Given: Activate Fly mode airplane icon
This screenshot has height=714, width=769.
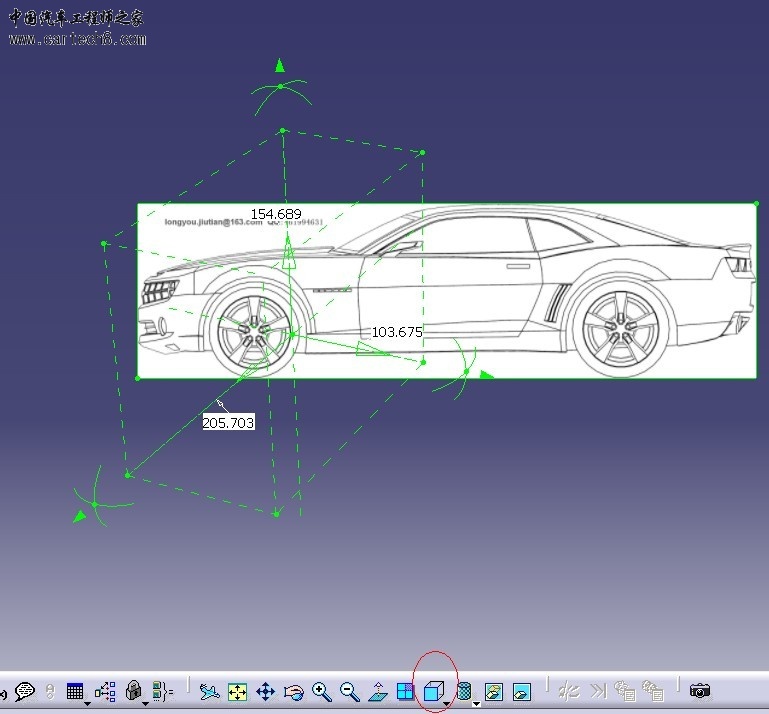Looking at the screenshot, I should (x=209, y=692).
